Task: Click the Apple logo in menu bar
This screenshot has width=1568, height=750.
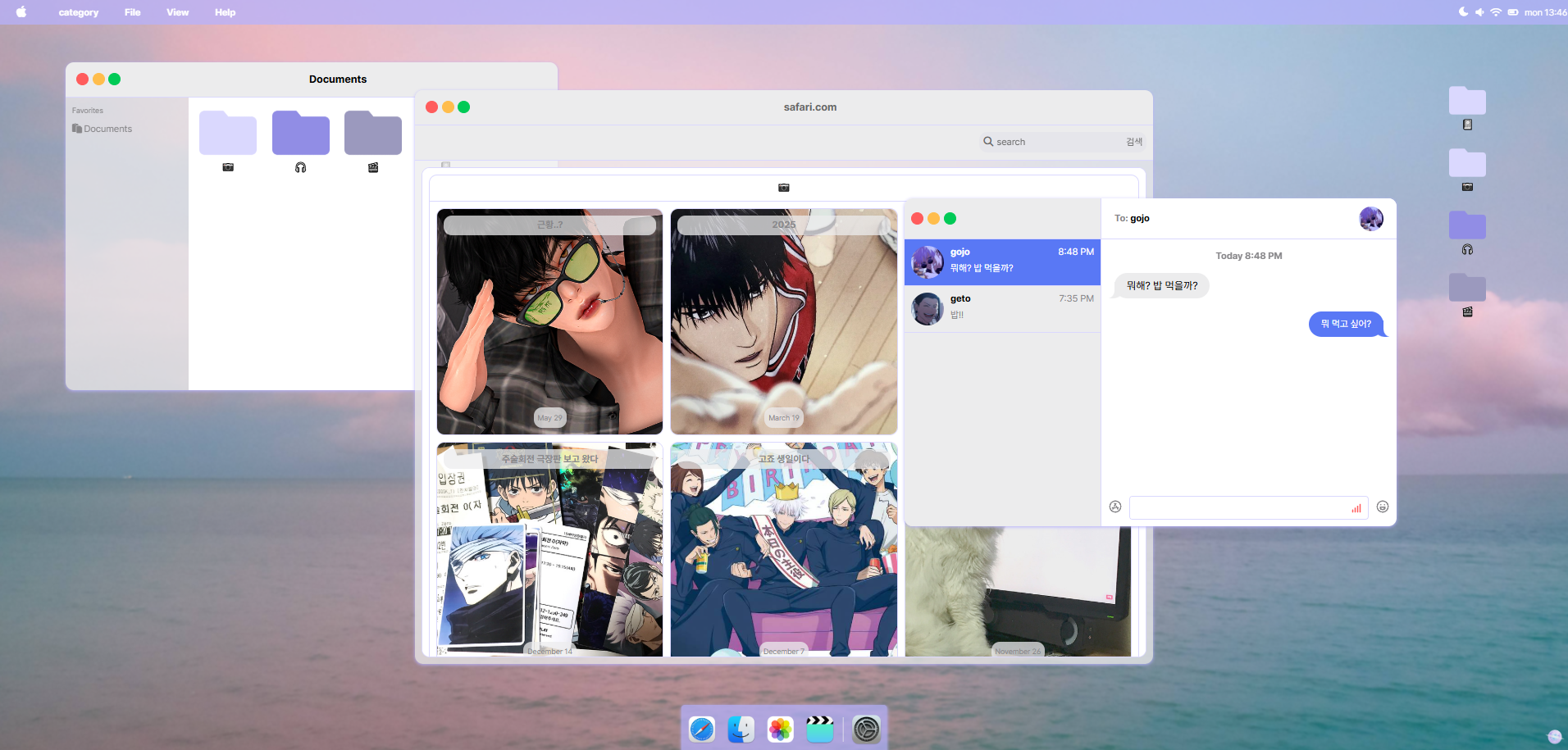Action: (21, 12)
